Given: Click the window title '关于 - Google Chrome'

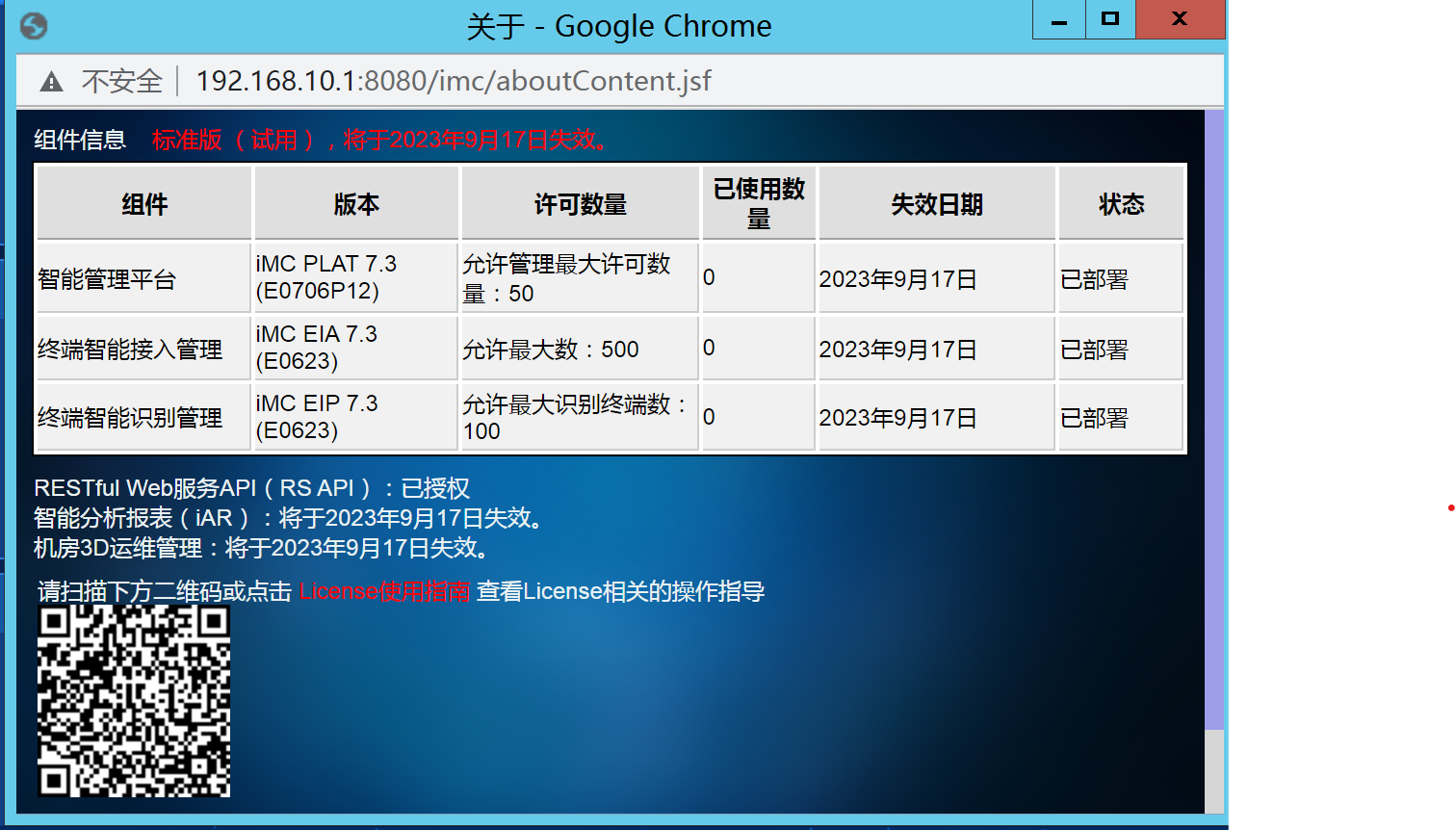Looking at the screenshot, I should (x=619, y=26).
